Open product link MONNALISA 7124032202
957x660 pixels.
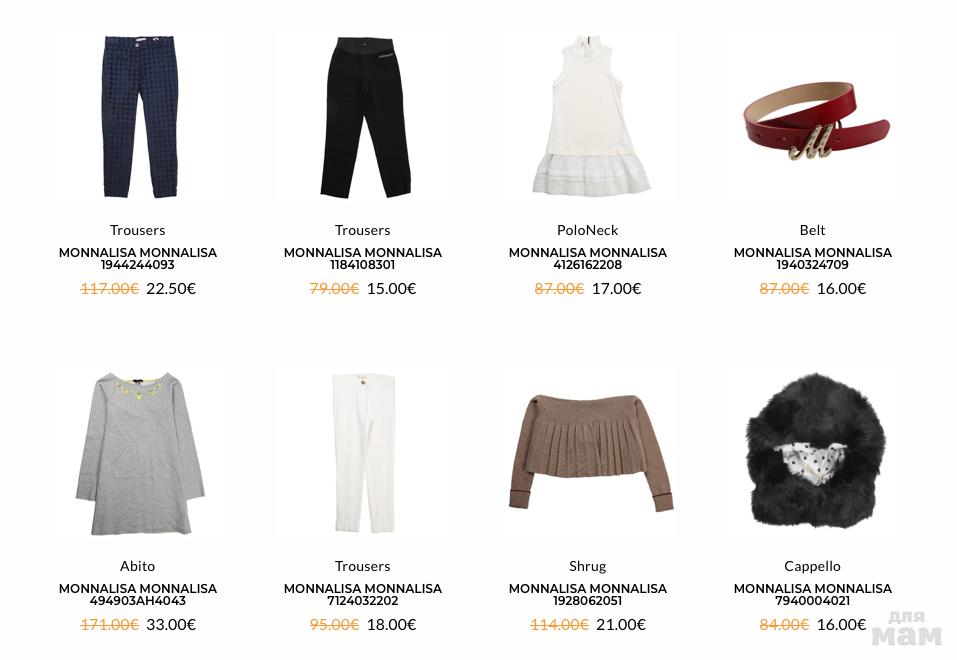tap(363, 595)
